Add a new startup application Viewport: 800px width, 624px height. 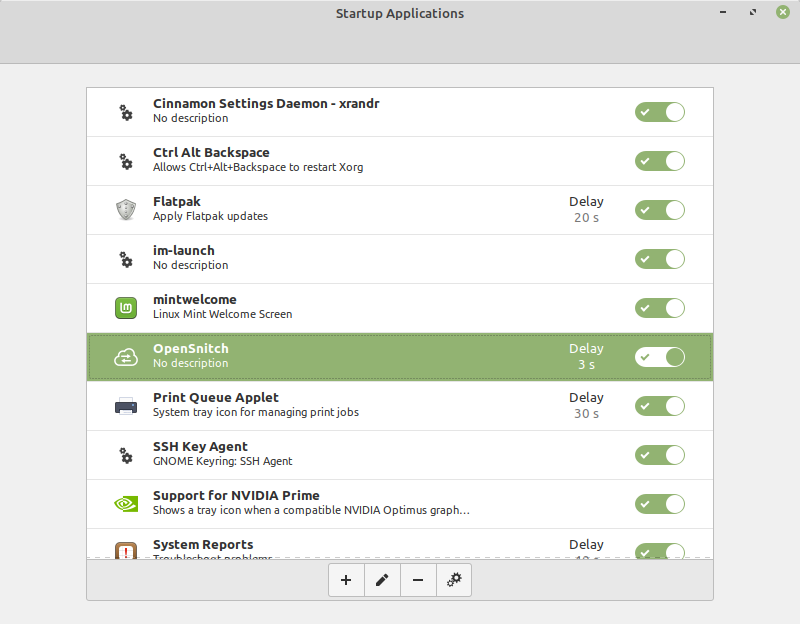coord(346,580)
